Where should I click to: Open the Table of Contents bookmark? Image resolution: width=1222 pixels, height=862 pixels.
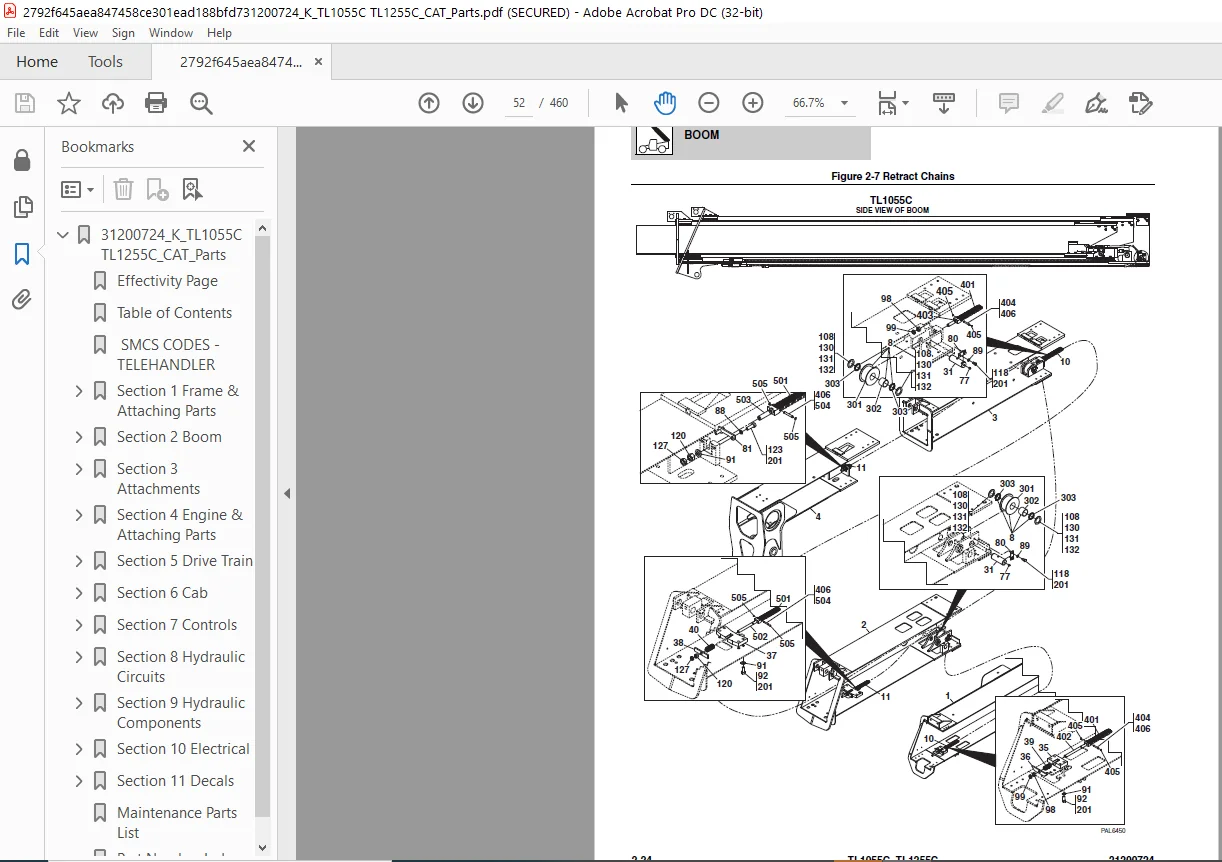point(174,313)
